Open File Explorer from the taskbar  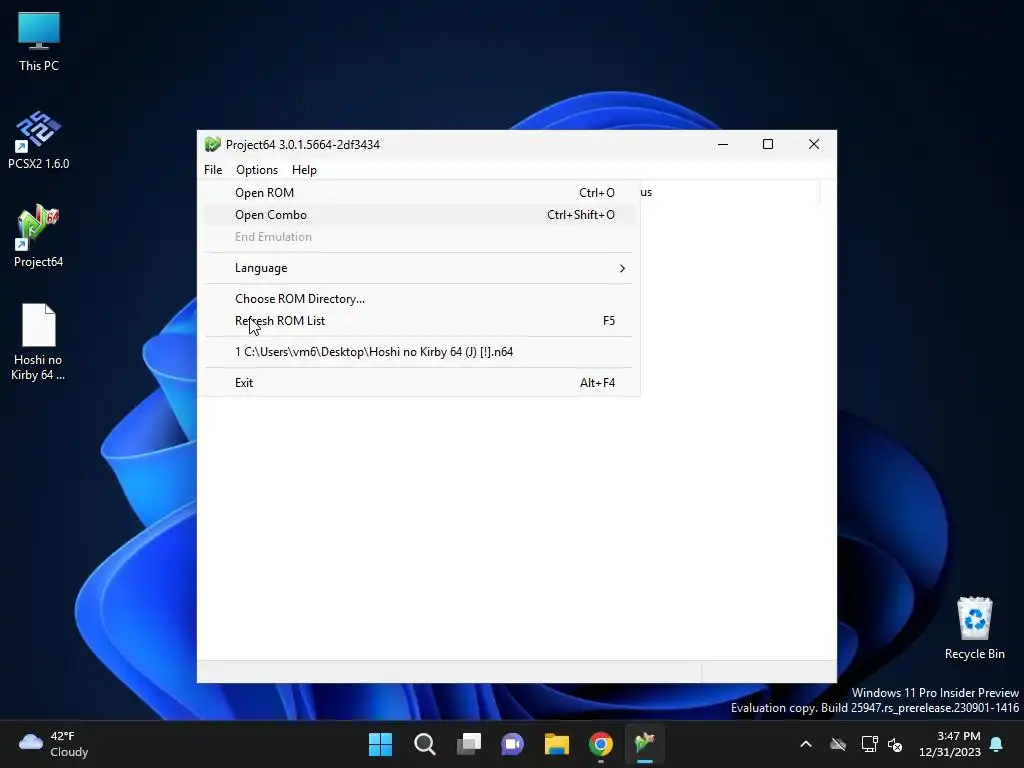pos(557,744)
